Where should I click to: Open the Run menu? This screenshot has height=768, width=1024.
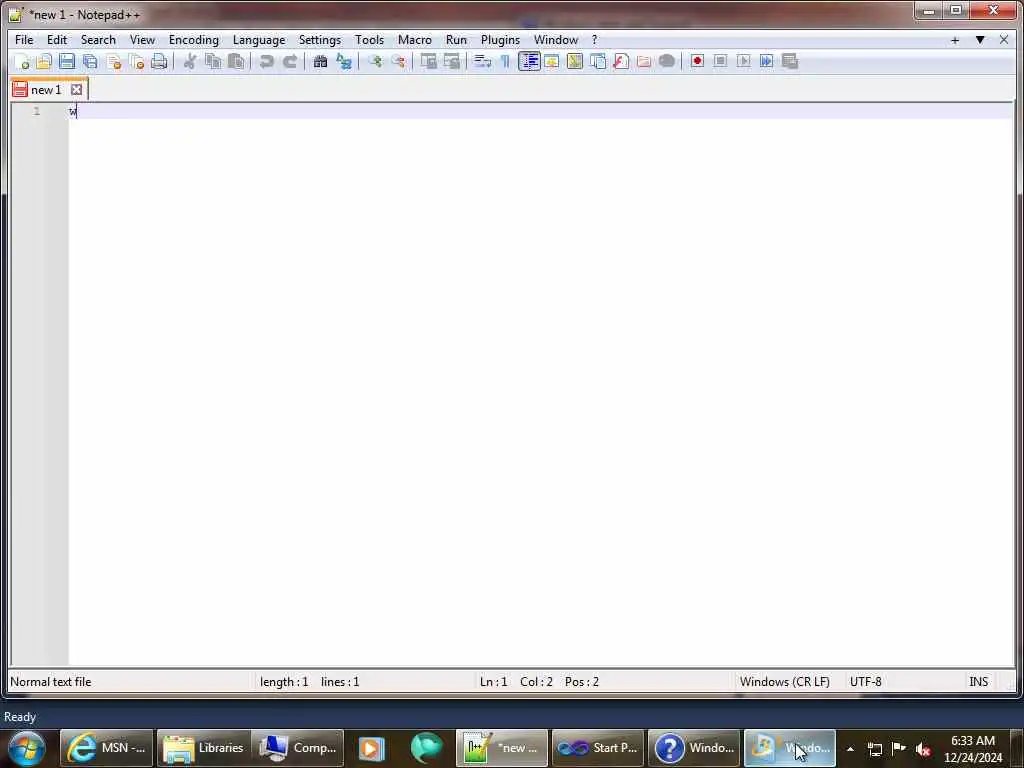click(x=456, y=40)
